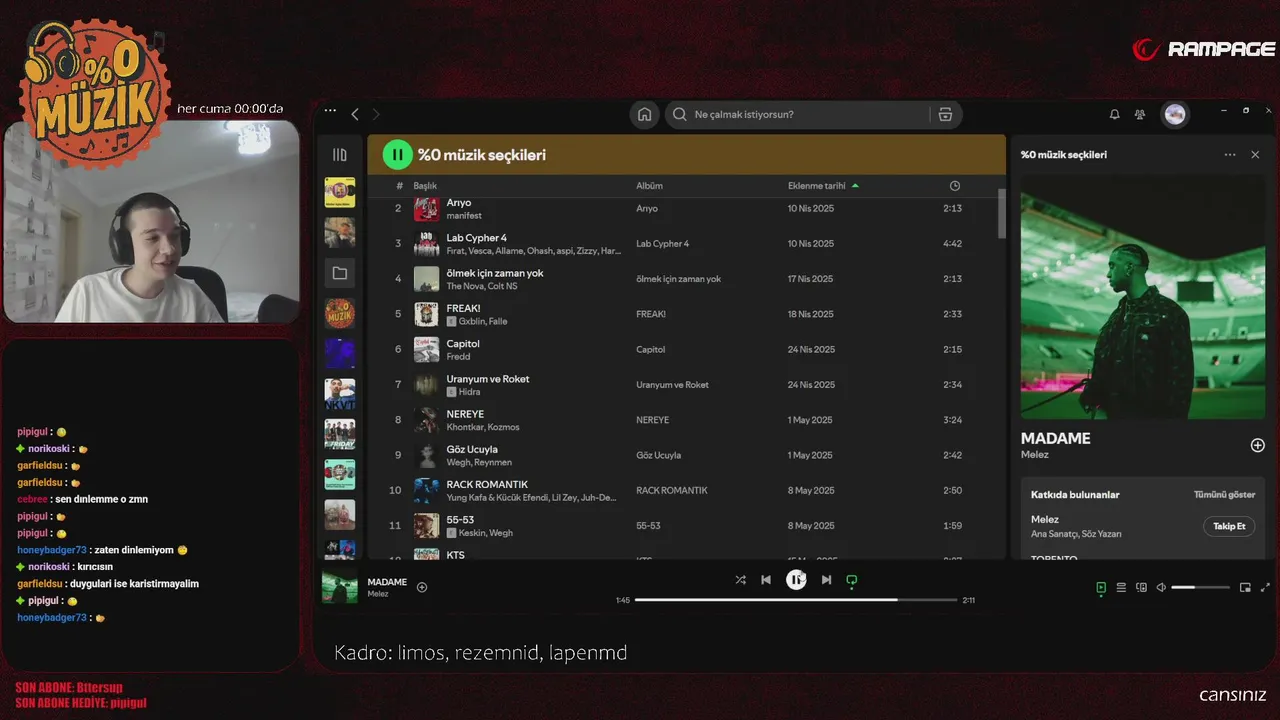The height and width of the screenshot is (720, 1280).
Task: Skip to previous track
Action: [766, 580]
